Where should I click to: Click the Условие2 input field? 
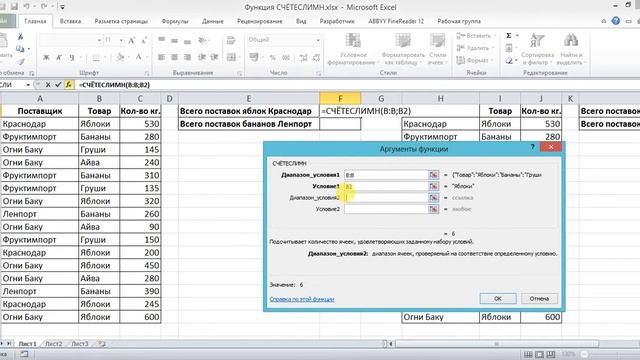click(x=386, y=209)
